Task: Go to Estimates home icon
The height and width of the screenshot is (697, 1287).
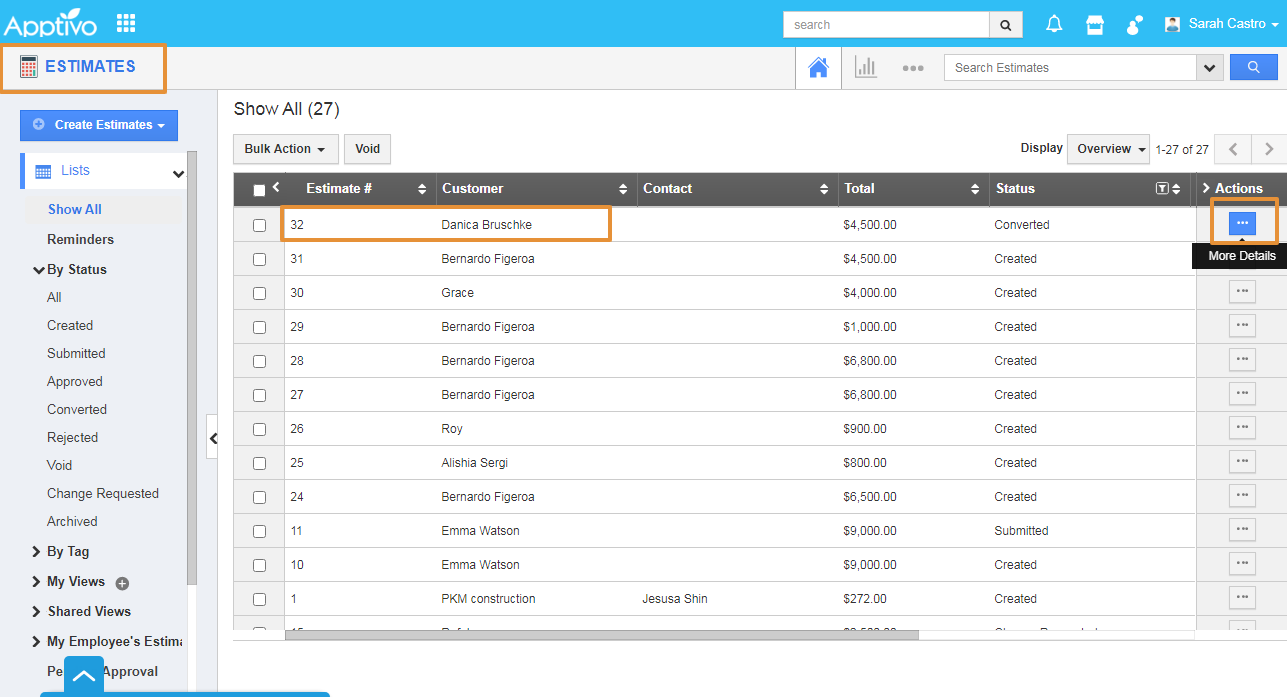Action: (x=818, y=68)
